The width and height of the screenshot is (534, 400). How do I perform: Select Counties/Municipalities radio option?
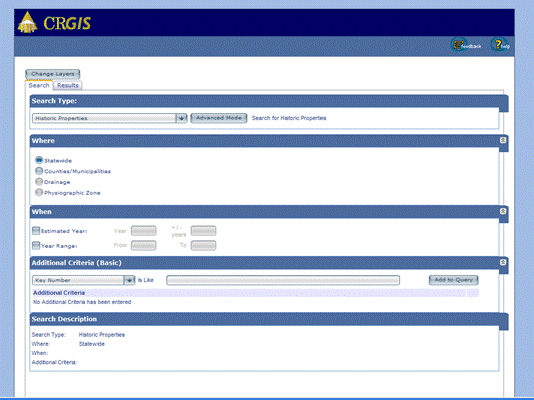(39, 171)
